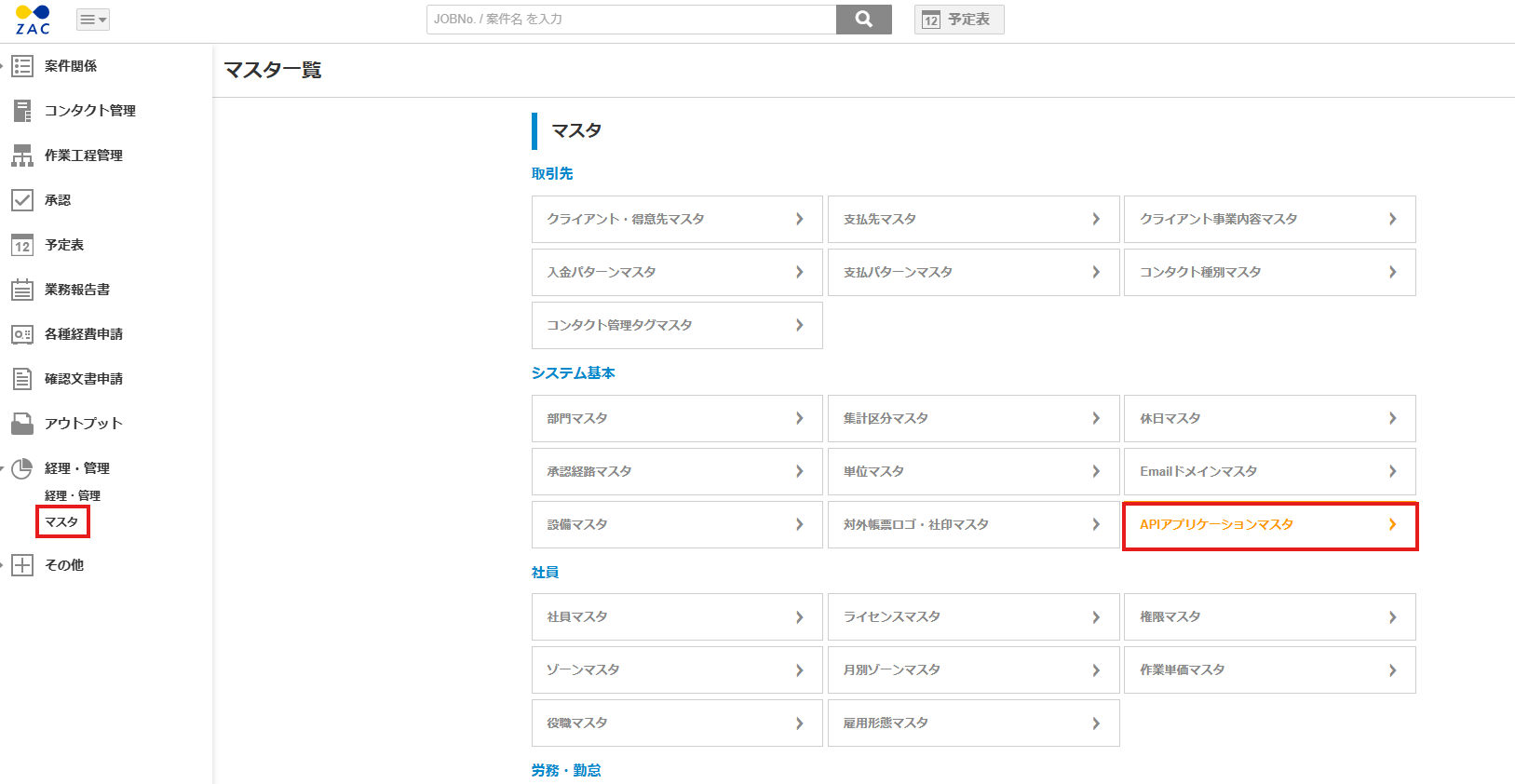Click the システム基本 section heading

pos(574,373)
